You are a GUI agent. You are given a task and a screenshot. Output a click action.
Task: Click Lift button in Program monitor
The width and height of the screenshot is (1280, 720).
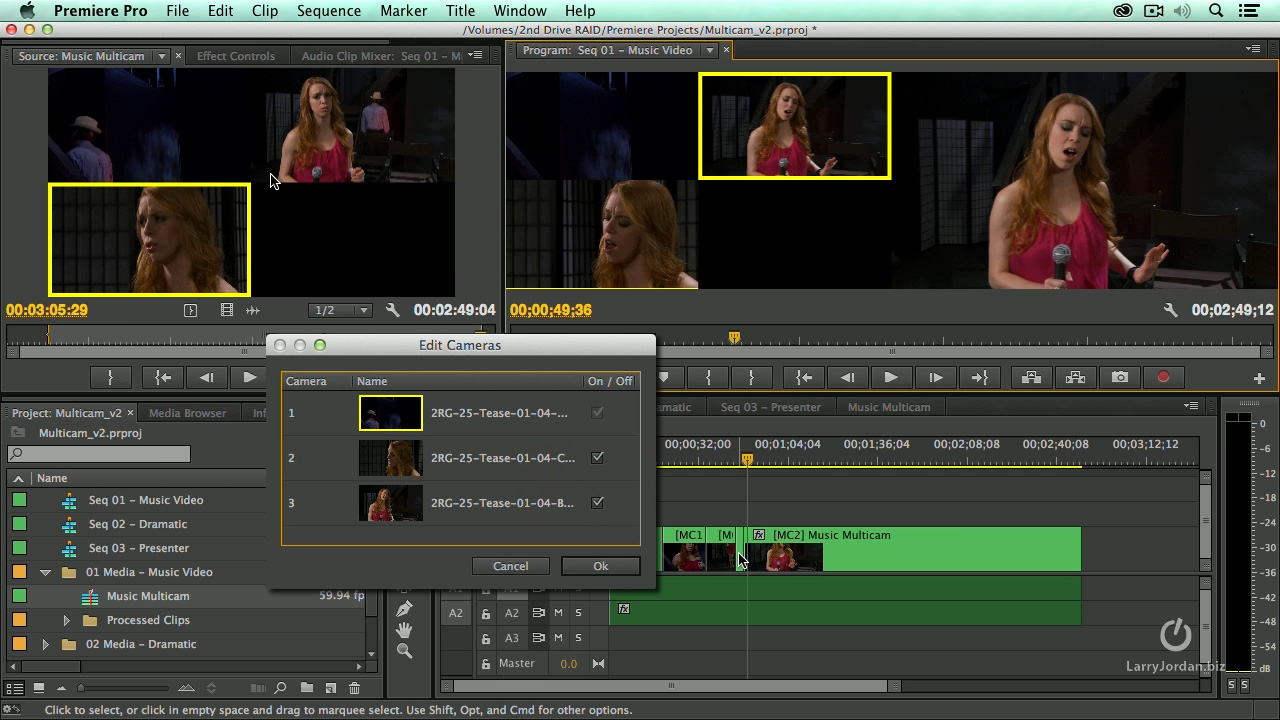click(x=1031, y=377)
